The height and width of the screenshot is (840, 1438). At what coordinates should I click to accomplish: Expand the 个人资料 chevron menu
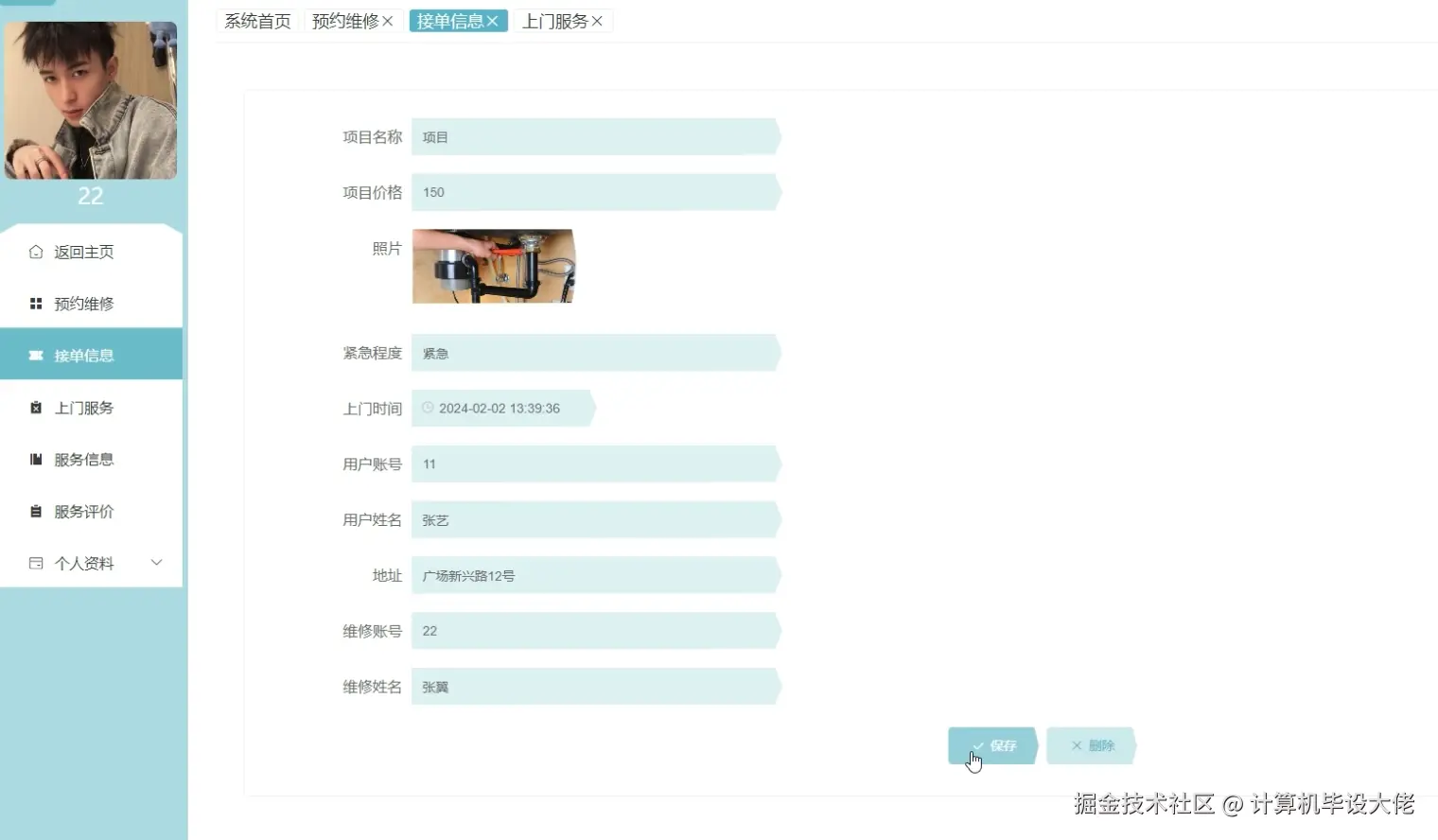pos(157,562)
